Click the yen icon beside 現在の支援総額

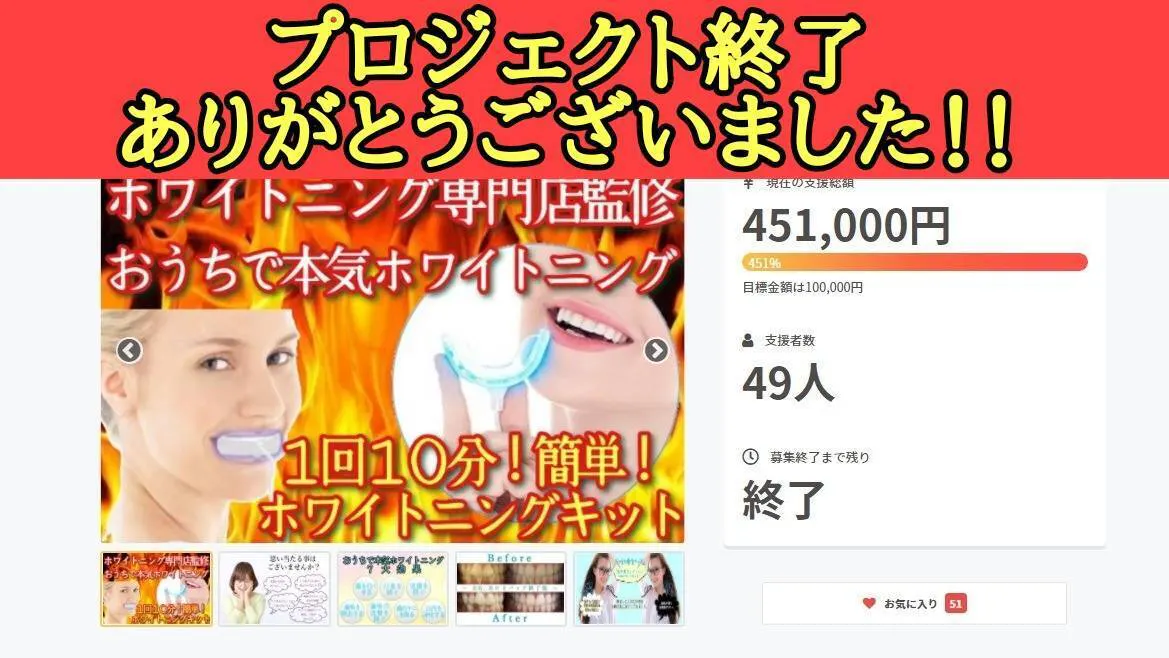click(x=748, y=183)
